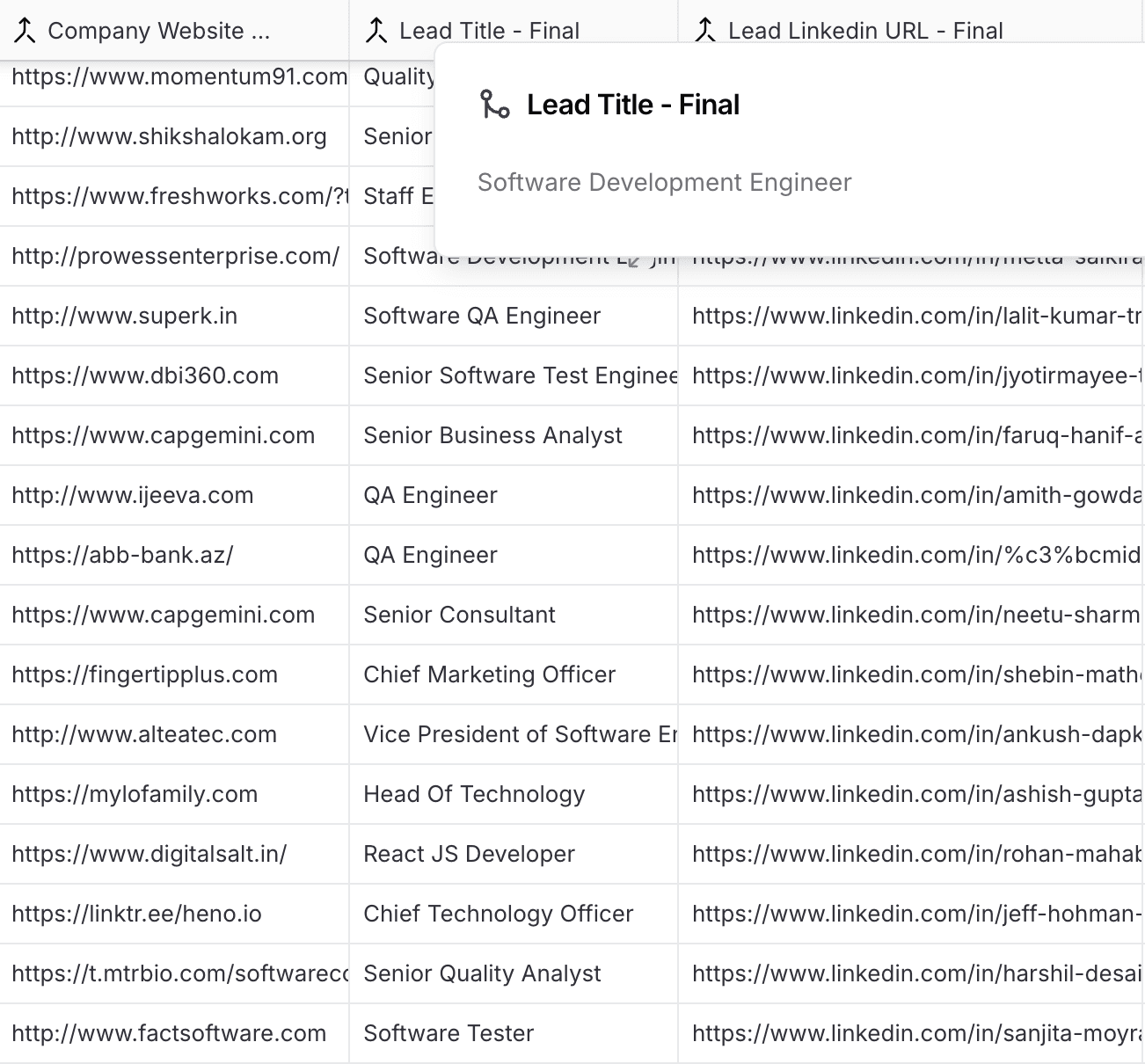Viewport: 1145px width, 1064px height.
Task: Open the shebin-math LinkedIn URL
Action: 912,674
